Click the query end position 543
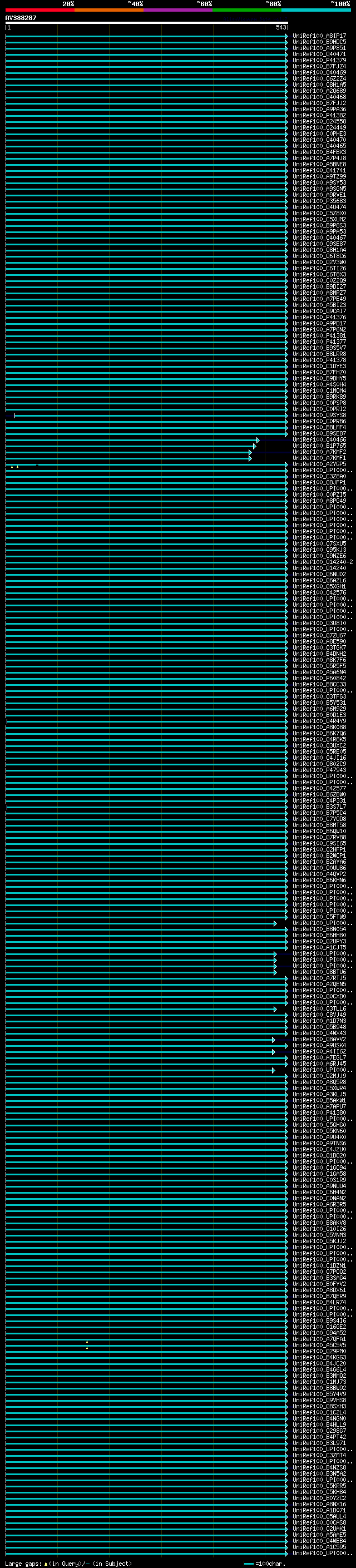 click(x=280, y=27)
